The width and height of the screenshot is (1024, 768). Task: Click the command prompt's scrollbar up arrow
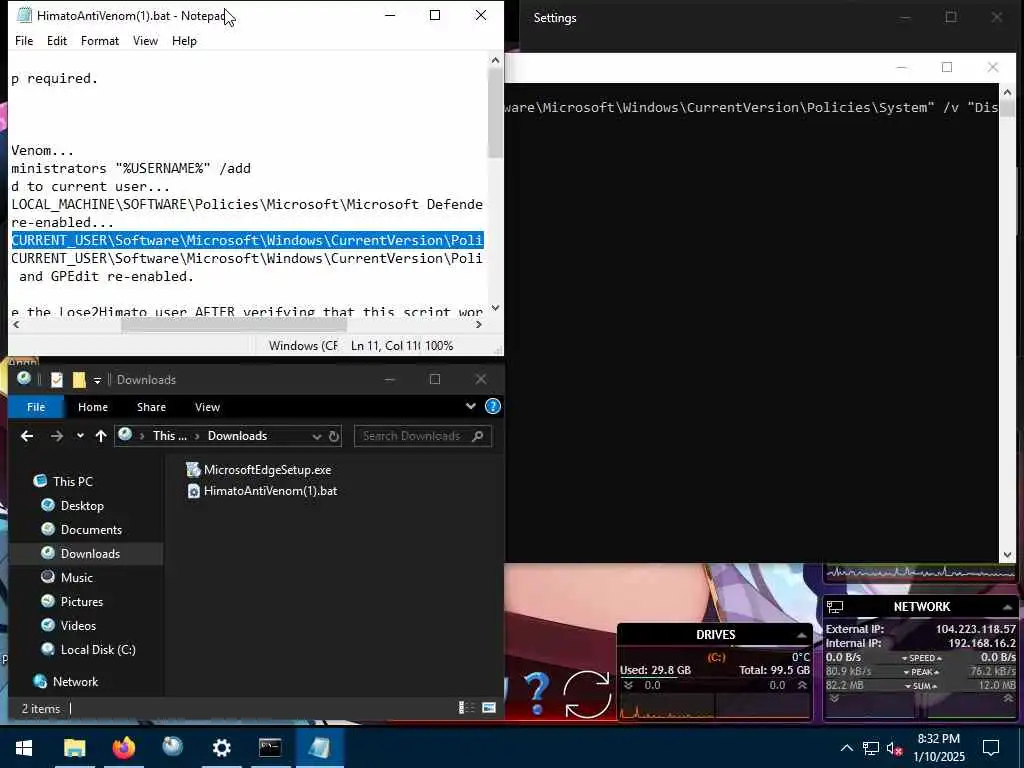1006,93
